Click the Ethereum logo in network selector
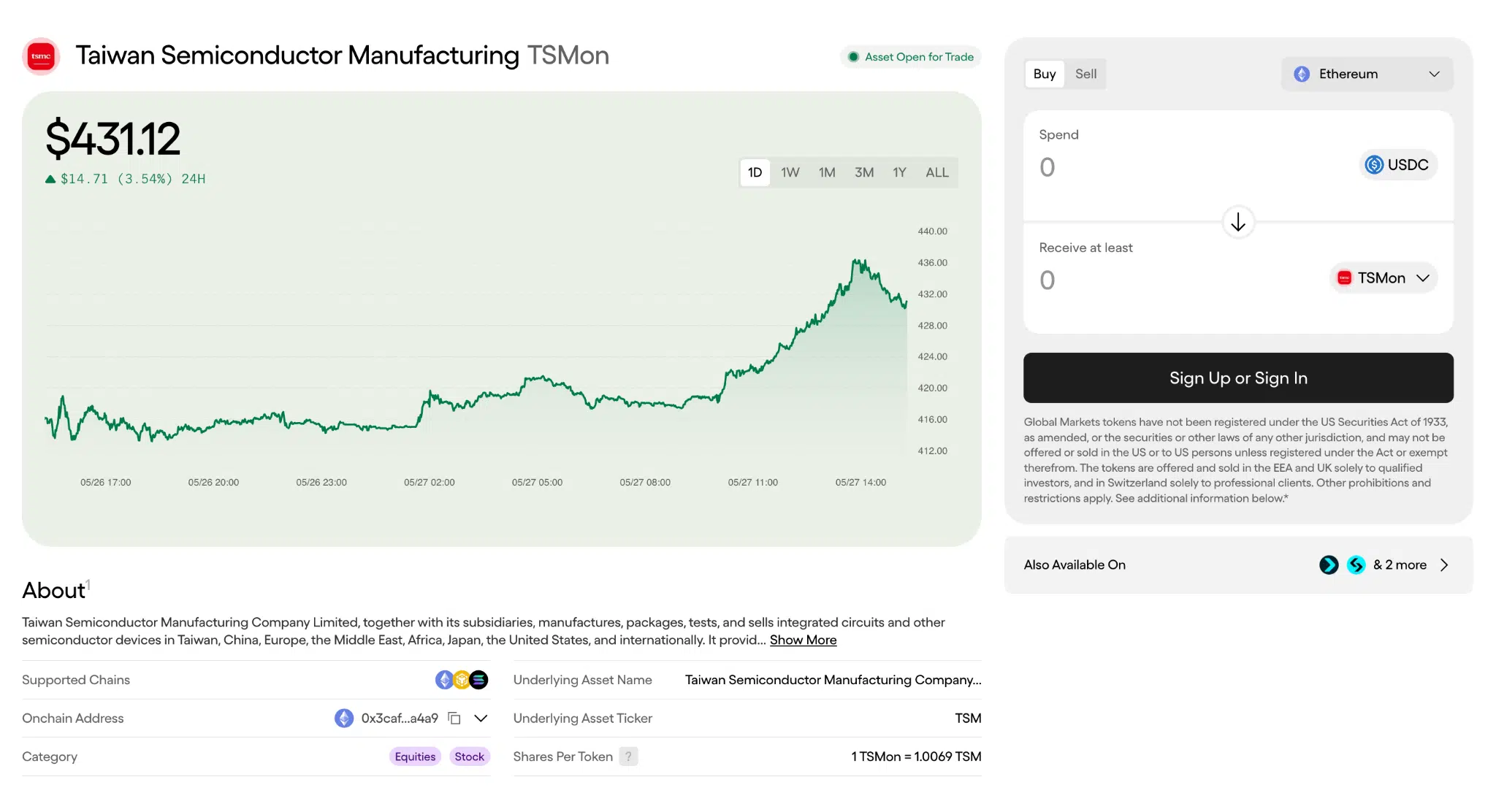The image size is (1496, 812). click(x=1302, y=74)
